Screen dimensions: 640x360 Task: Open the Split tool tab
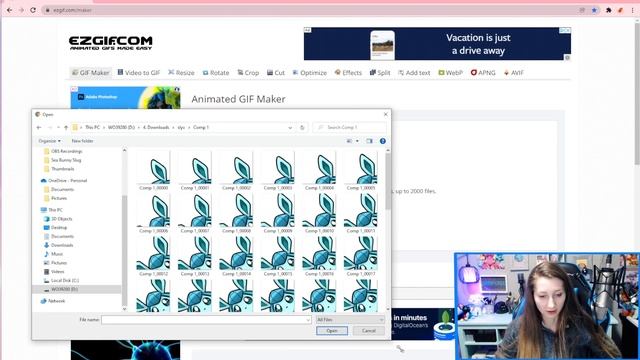coord(380,73)
